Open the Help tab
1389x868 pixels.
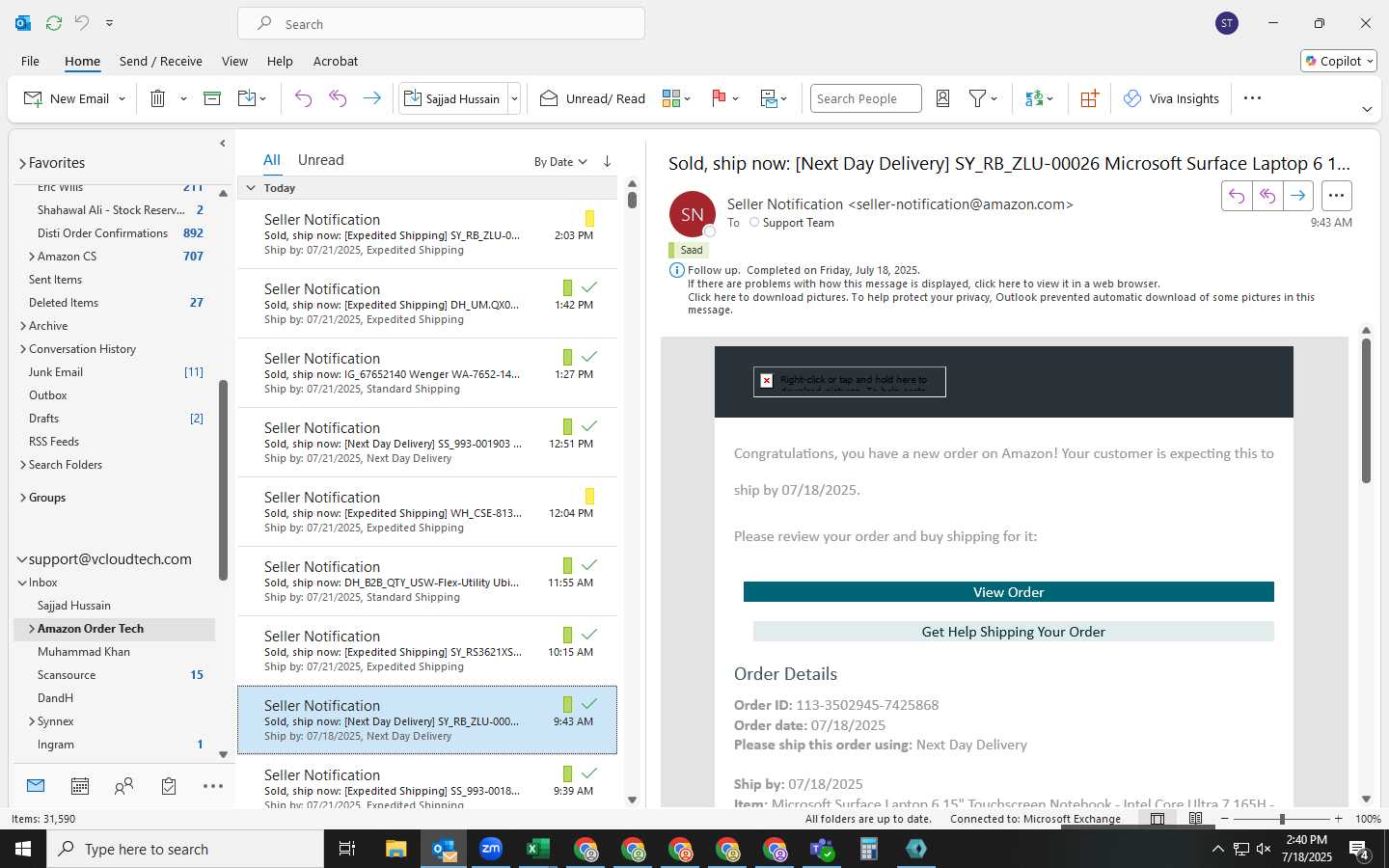[280, 61]
